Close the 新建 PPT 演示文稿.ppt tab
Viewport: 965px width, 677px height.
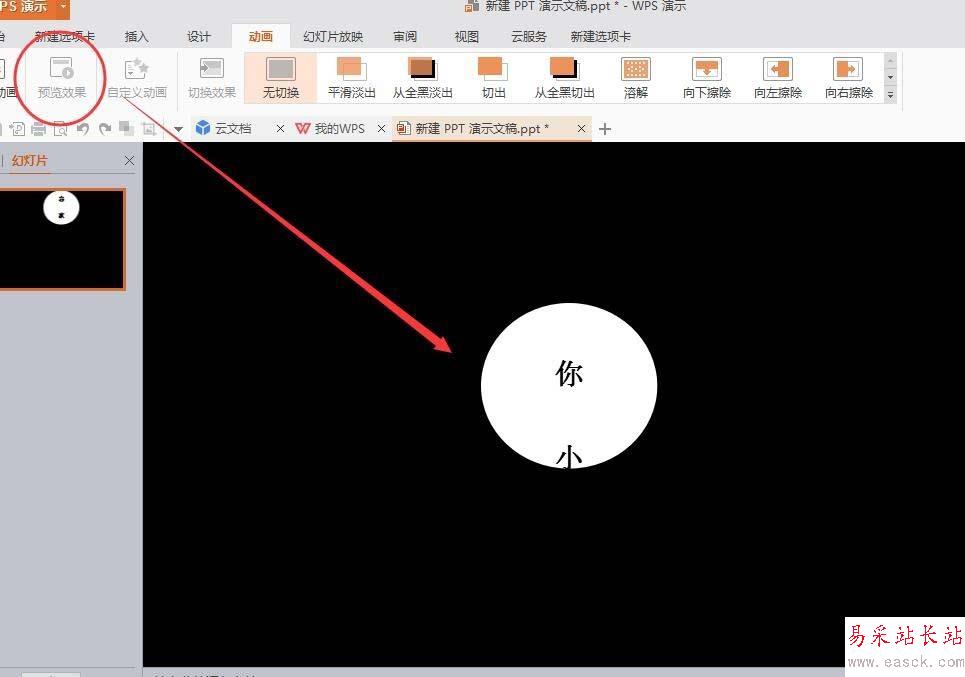[581, 129]
